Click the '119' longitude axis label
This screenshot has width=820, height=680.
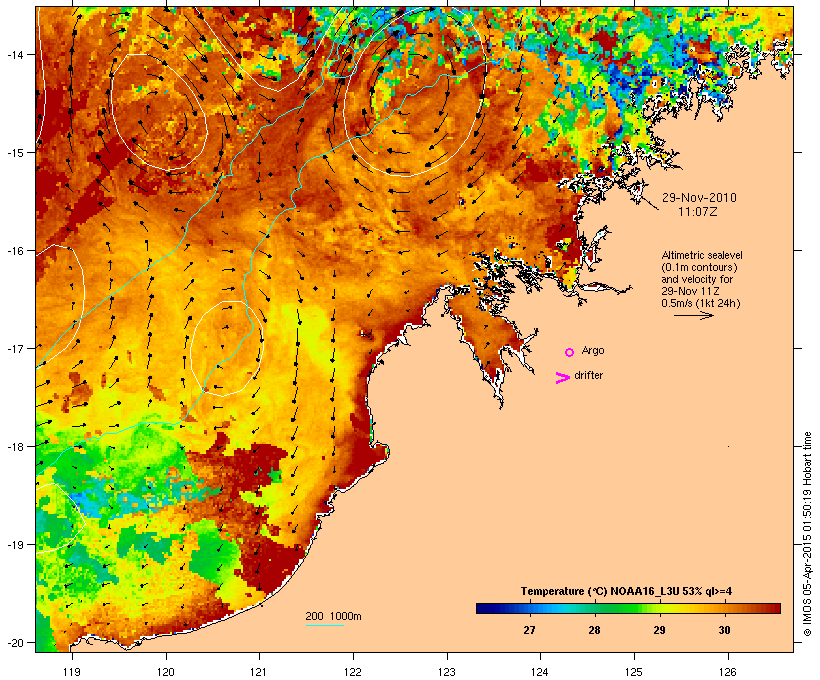point(72,672)
